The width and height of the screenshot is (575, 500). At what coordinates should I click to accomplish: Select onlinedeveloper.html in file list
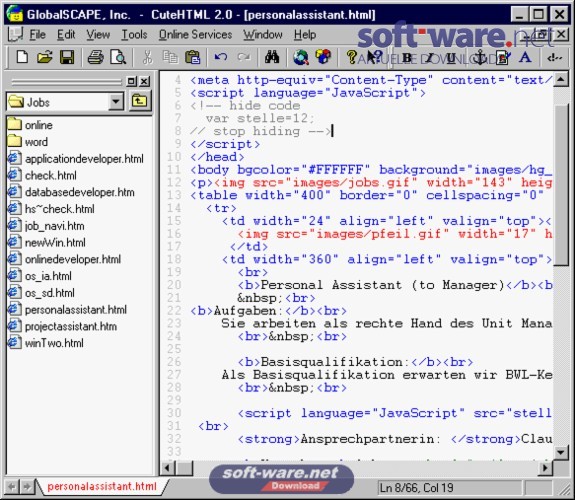(64, 259)
